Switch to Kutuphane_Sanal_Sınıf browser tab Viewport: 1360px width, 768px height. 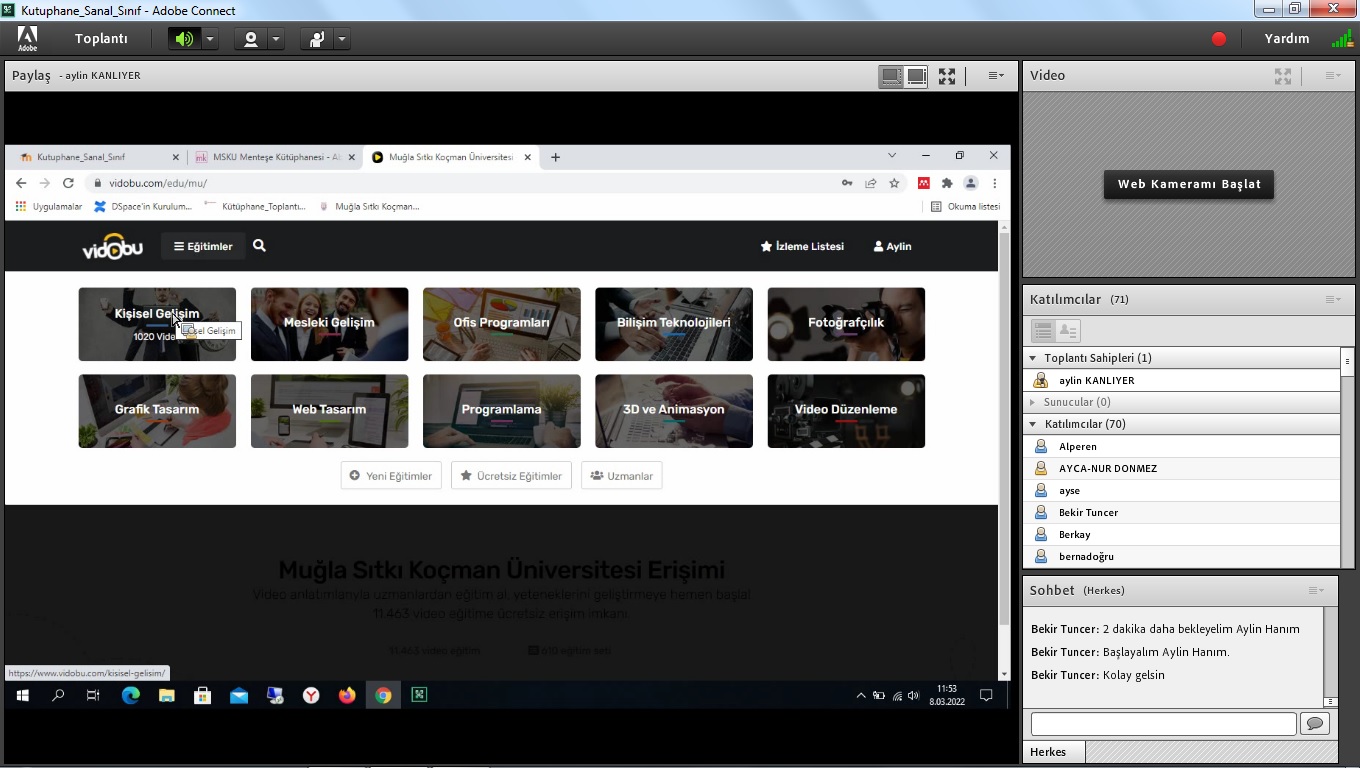click(x=96, y=157)
